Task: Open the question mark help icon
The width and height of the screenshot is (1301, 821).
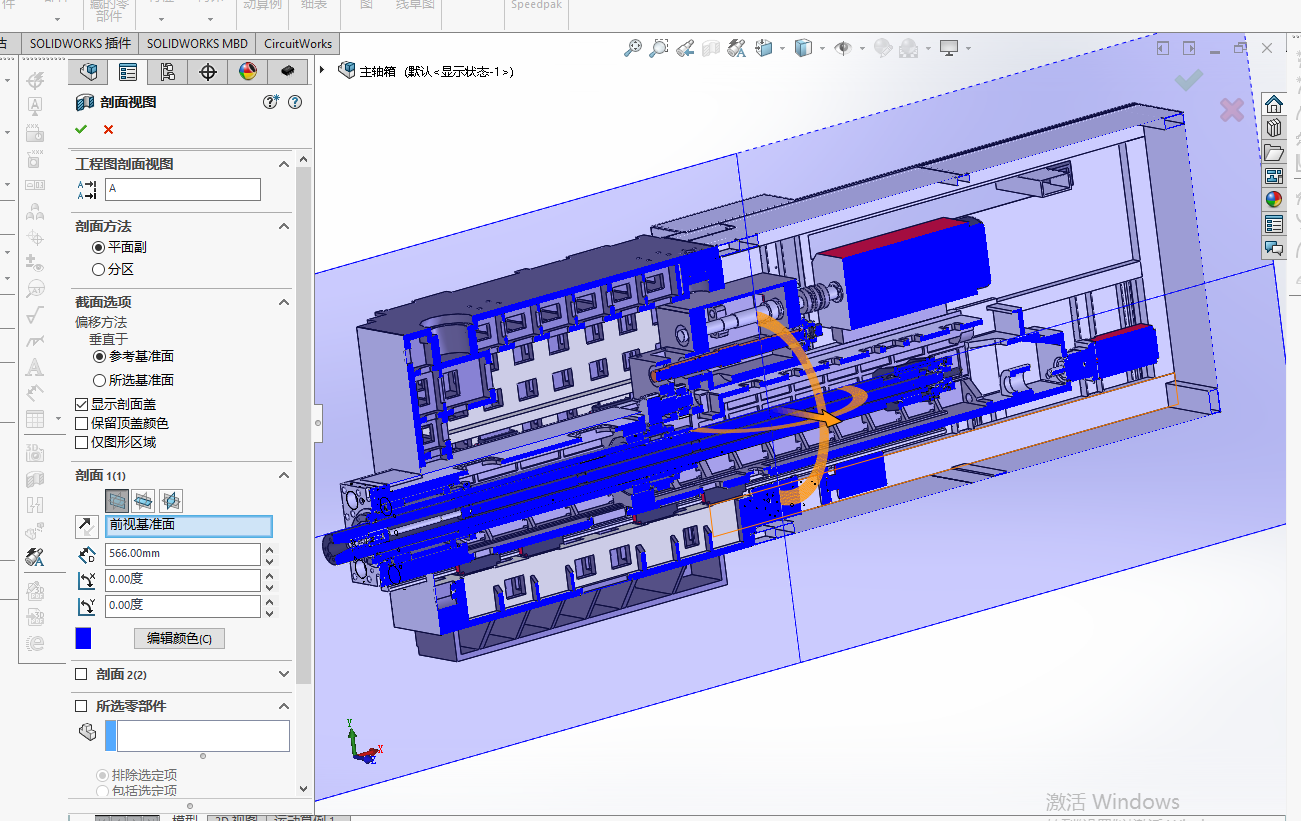Action: [295, 102]
